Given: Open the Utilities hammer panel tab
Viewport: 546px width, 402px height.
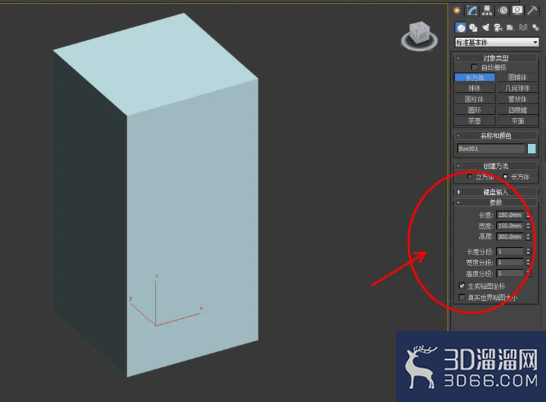Looking at the screenshot, I should (x=532, y=10).
